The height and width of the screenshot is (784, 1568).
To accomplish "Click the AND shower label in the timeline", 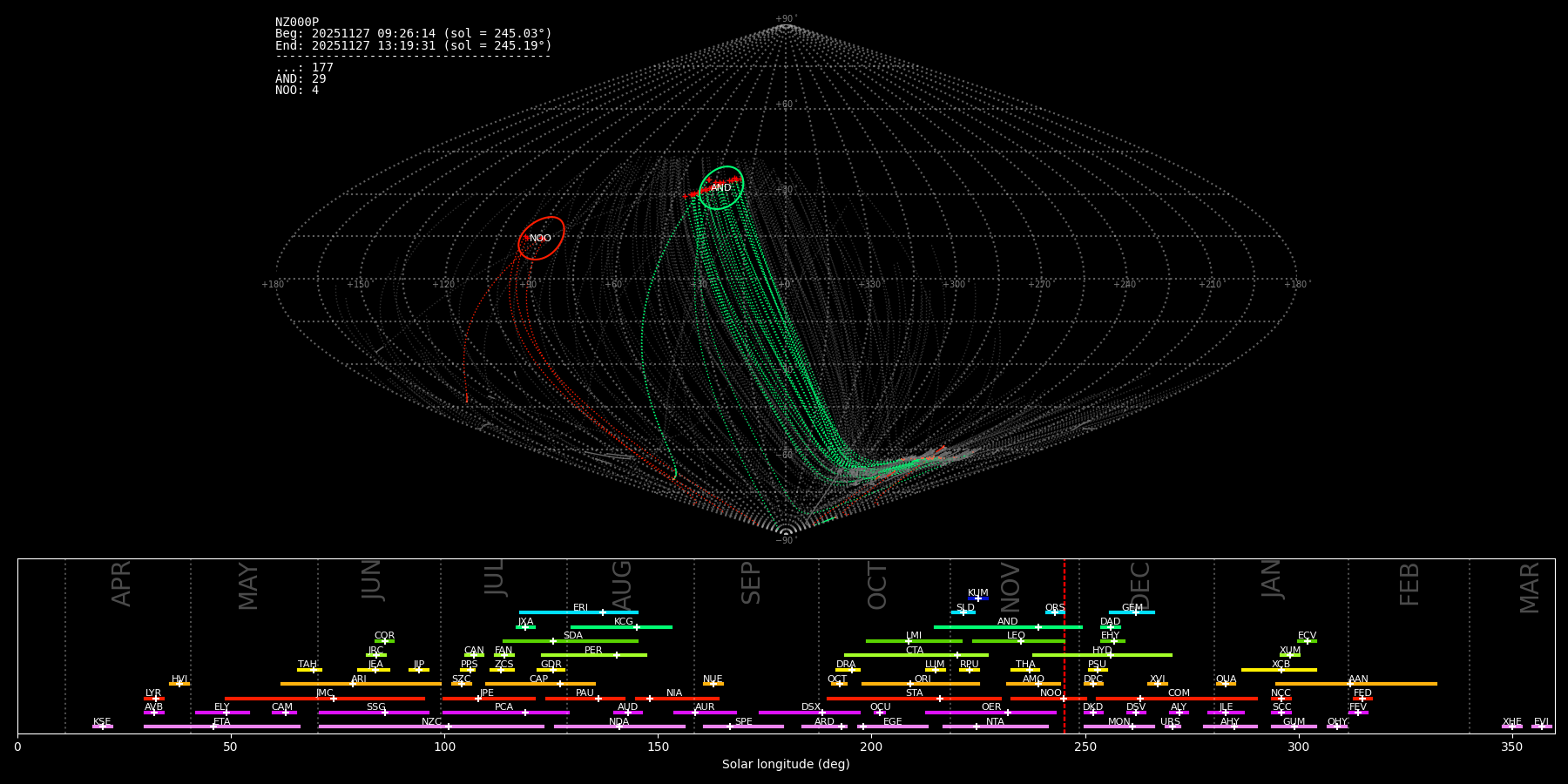I will pos(1007,622).
